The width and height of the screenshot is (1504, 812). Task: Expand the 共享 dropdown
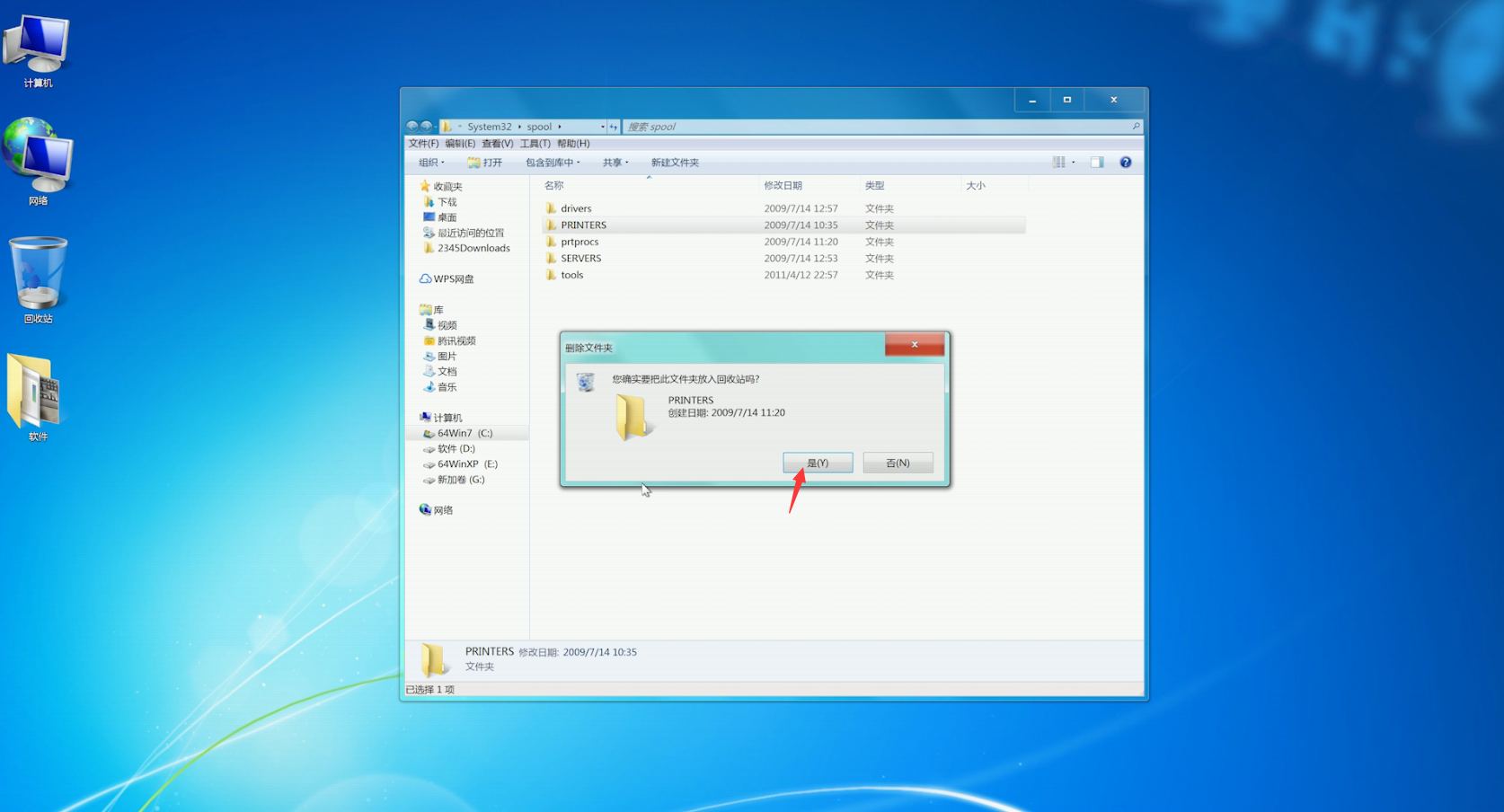pyautogui.click(x=615, y=163)
